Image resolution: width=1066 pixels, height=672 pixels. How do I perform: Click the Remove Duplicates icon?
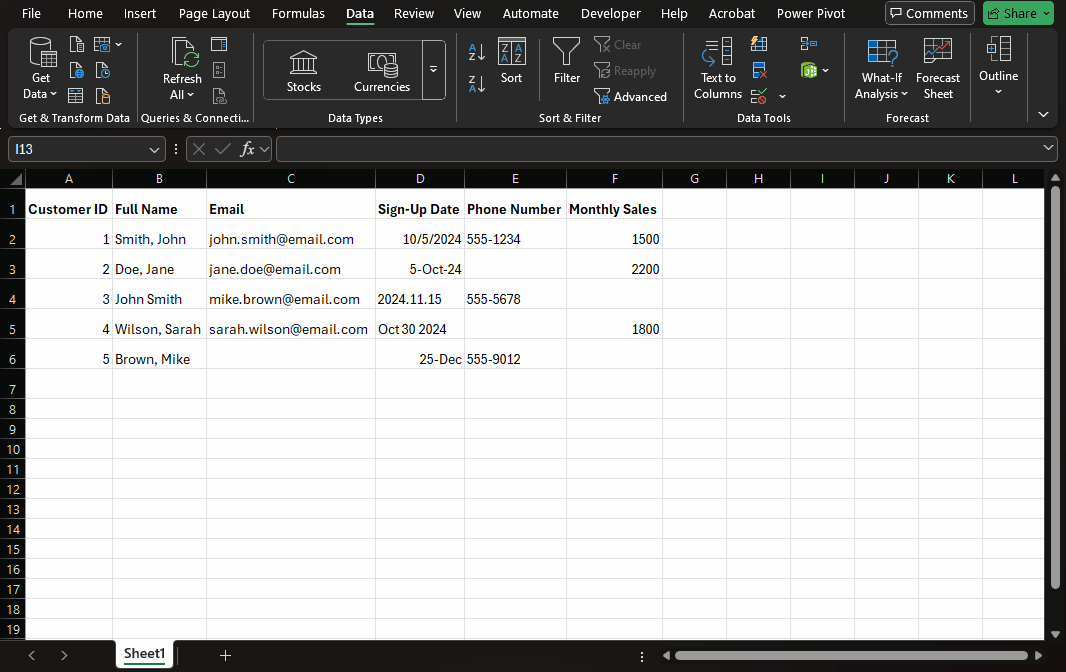pyautogui.click(x=759, y=69)
